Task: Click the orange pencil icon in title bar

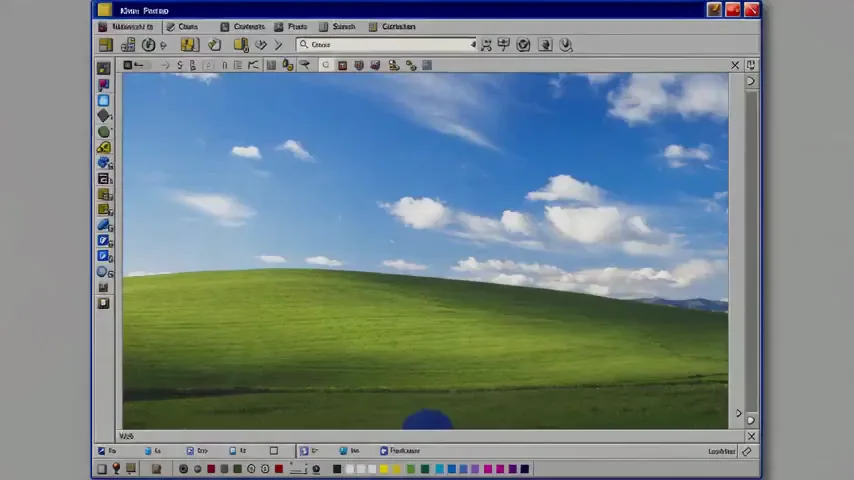Action: coord(714,10)
